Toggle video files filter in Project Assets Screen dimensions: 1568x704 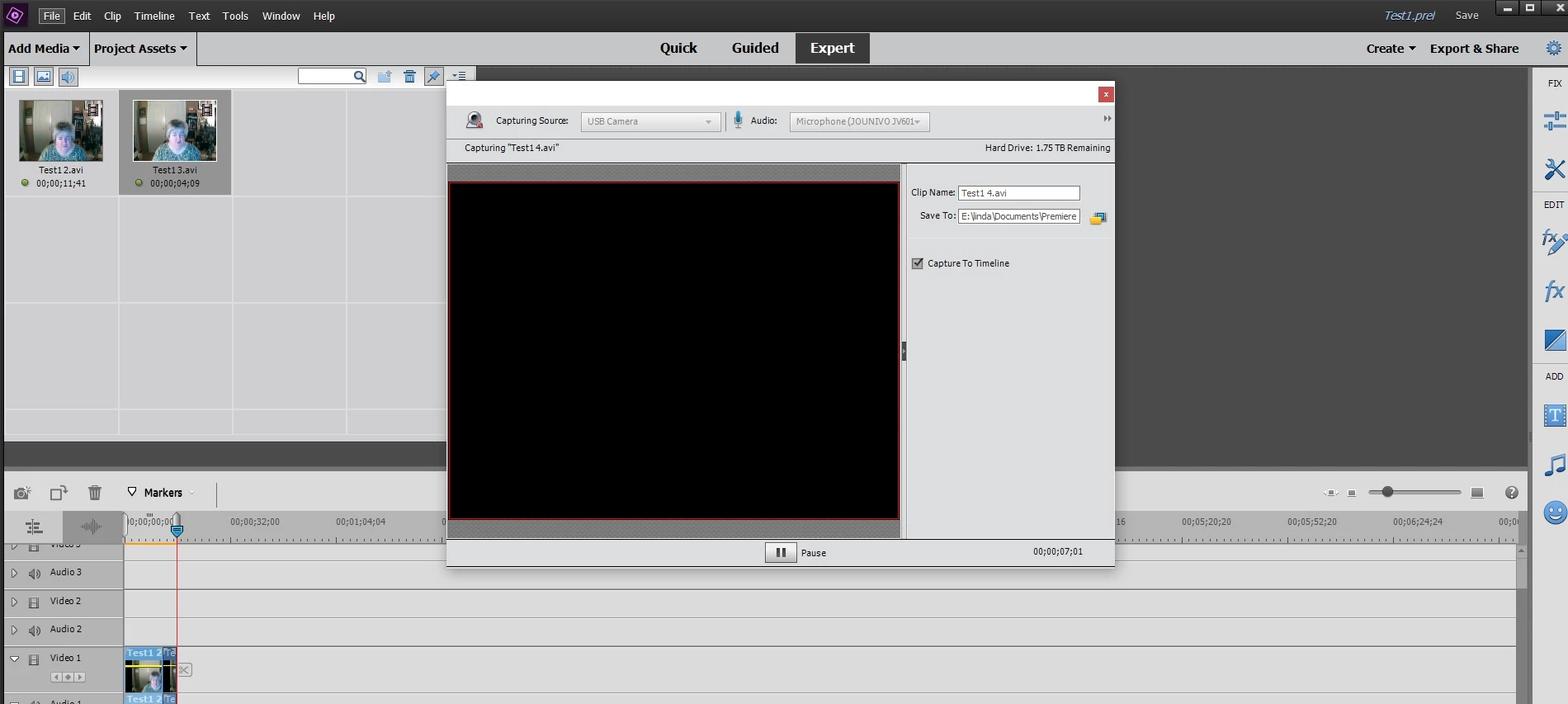[x=19, y=77]
